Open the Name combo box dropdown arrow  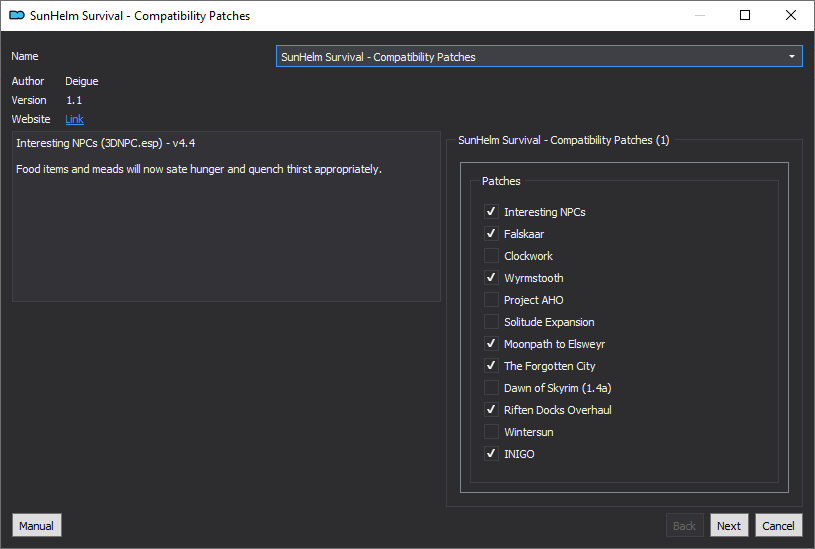792,57
